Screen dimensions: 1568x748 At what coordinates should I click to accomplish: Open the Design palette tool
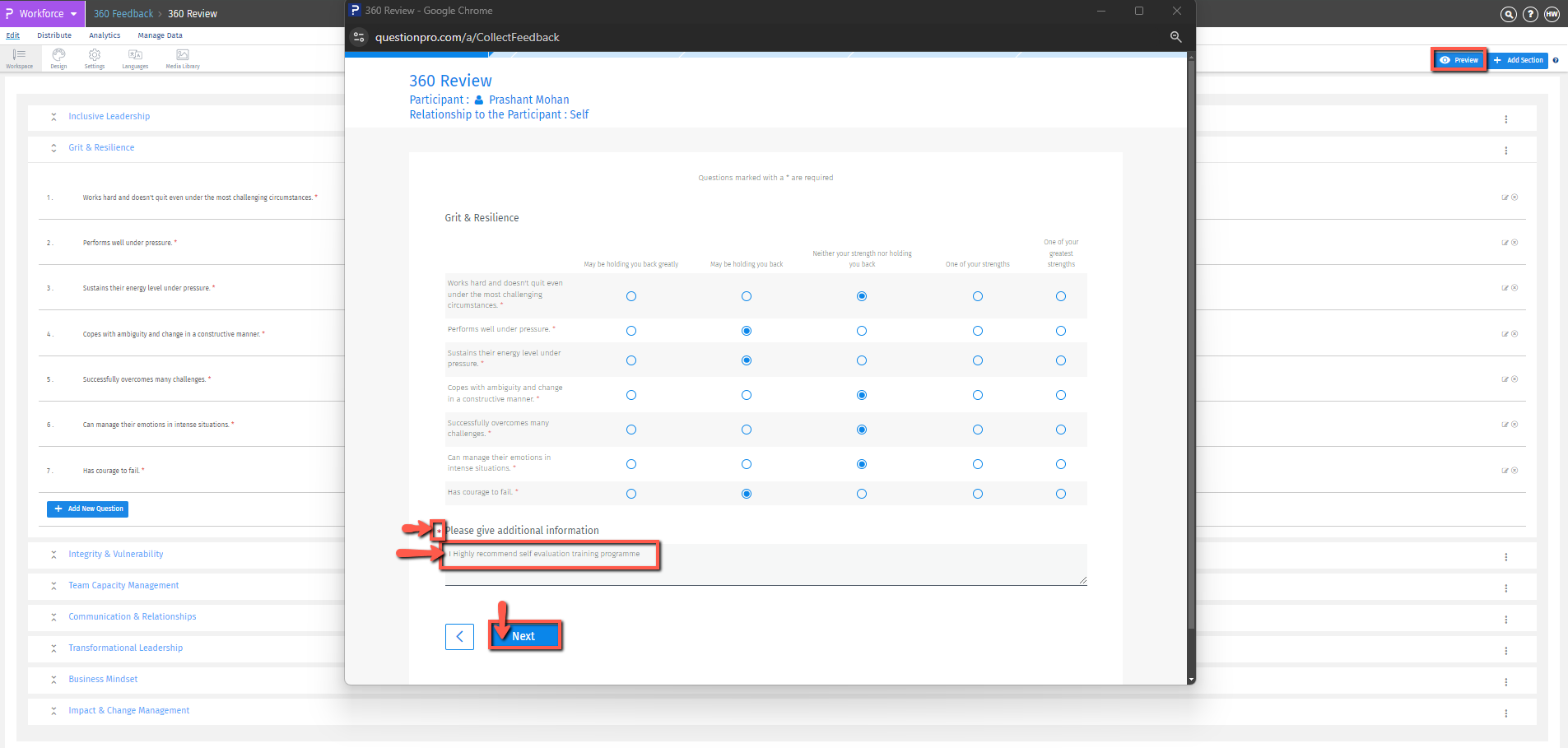pyautogui.click(x=58, y=58)
